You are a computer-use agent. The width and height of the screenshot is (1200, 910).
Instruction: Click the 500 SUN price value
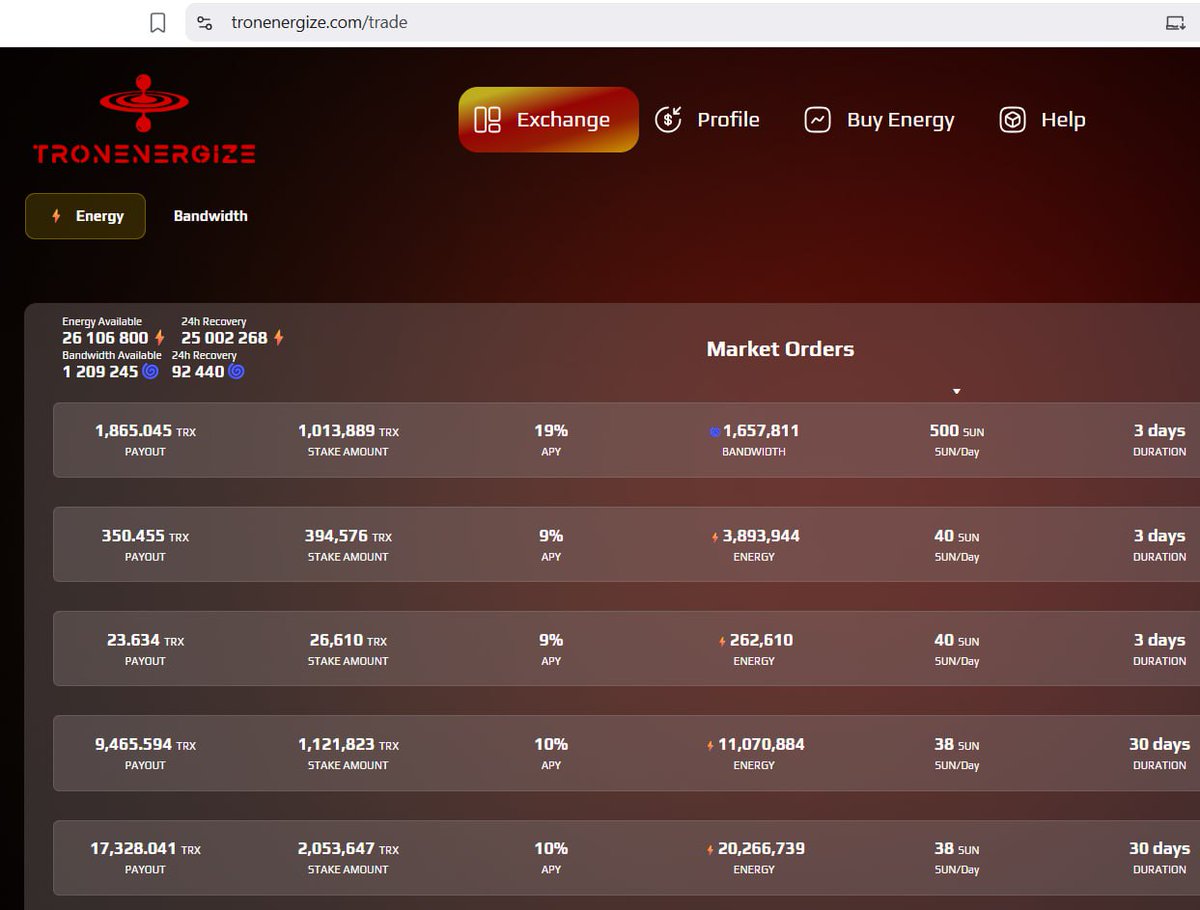(957, 431)
